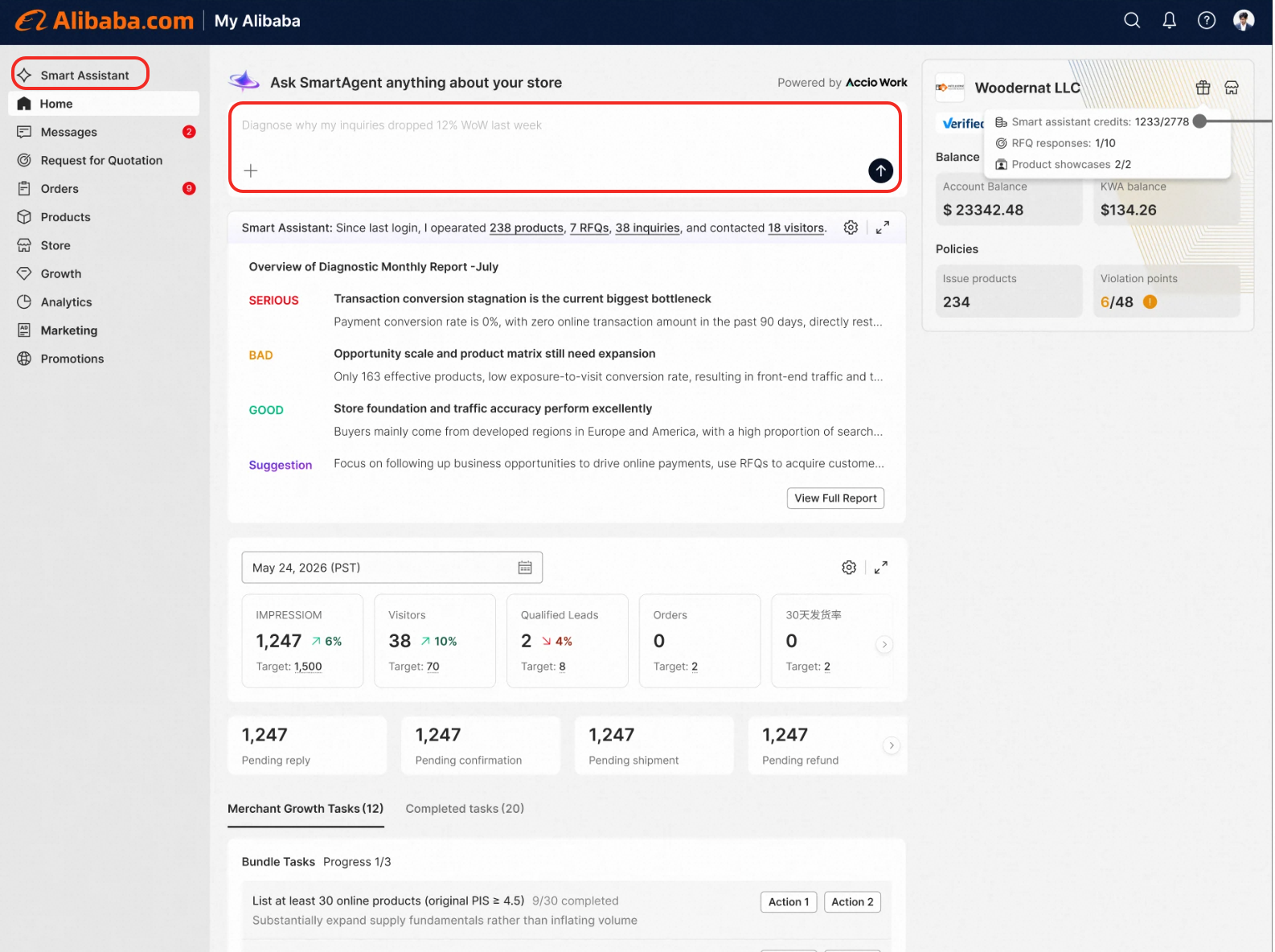The width and height of the screenshot is (1275, 952).
Task: Select the Visitors metric card
Action: (435, 641)
